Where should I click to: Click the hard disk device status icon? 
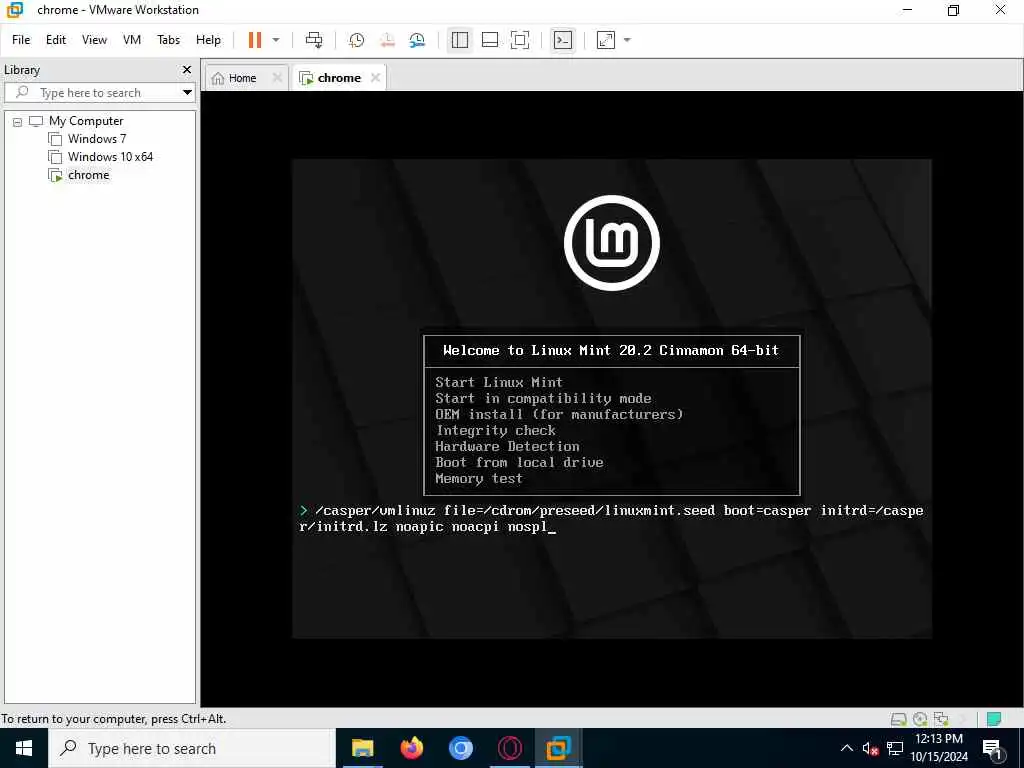pyautogui.click(x=899, y=719)
